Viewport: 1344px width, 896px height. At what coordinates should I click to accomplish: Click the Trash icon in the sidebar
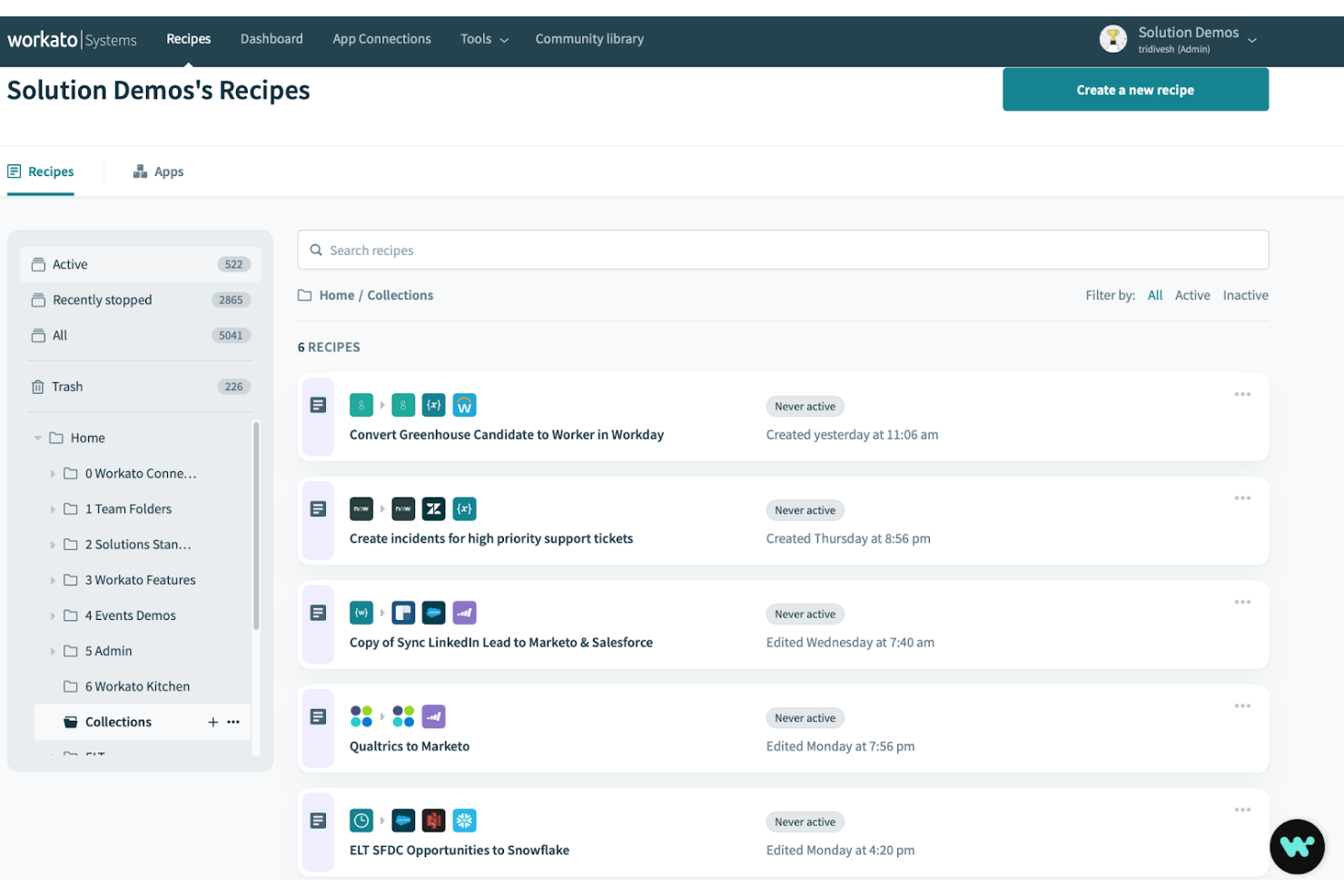[x=38, y=386]
